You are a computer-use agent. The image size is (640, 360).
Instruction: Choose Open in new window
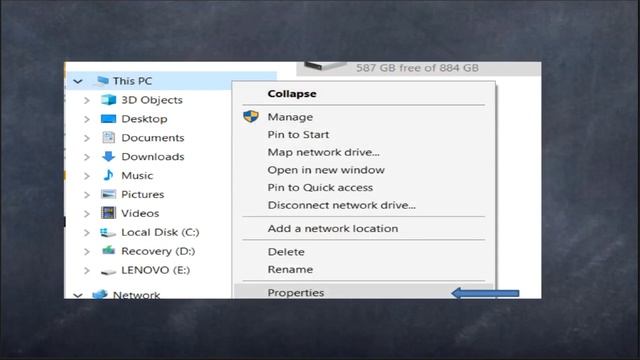pyautogui.click(x=326, y=170)
